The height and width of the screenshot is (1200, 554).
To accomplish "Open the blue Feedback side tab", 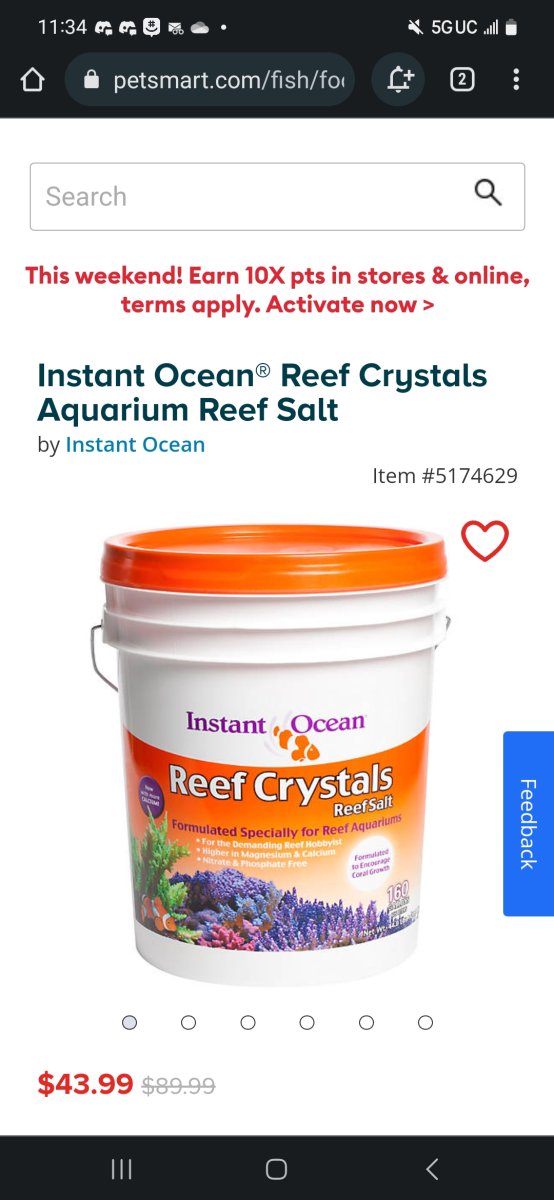I will 528,824.
